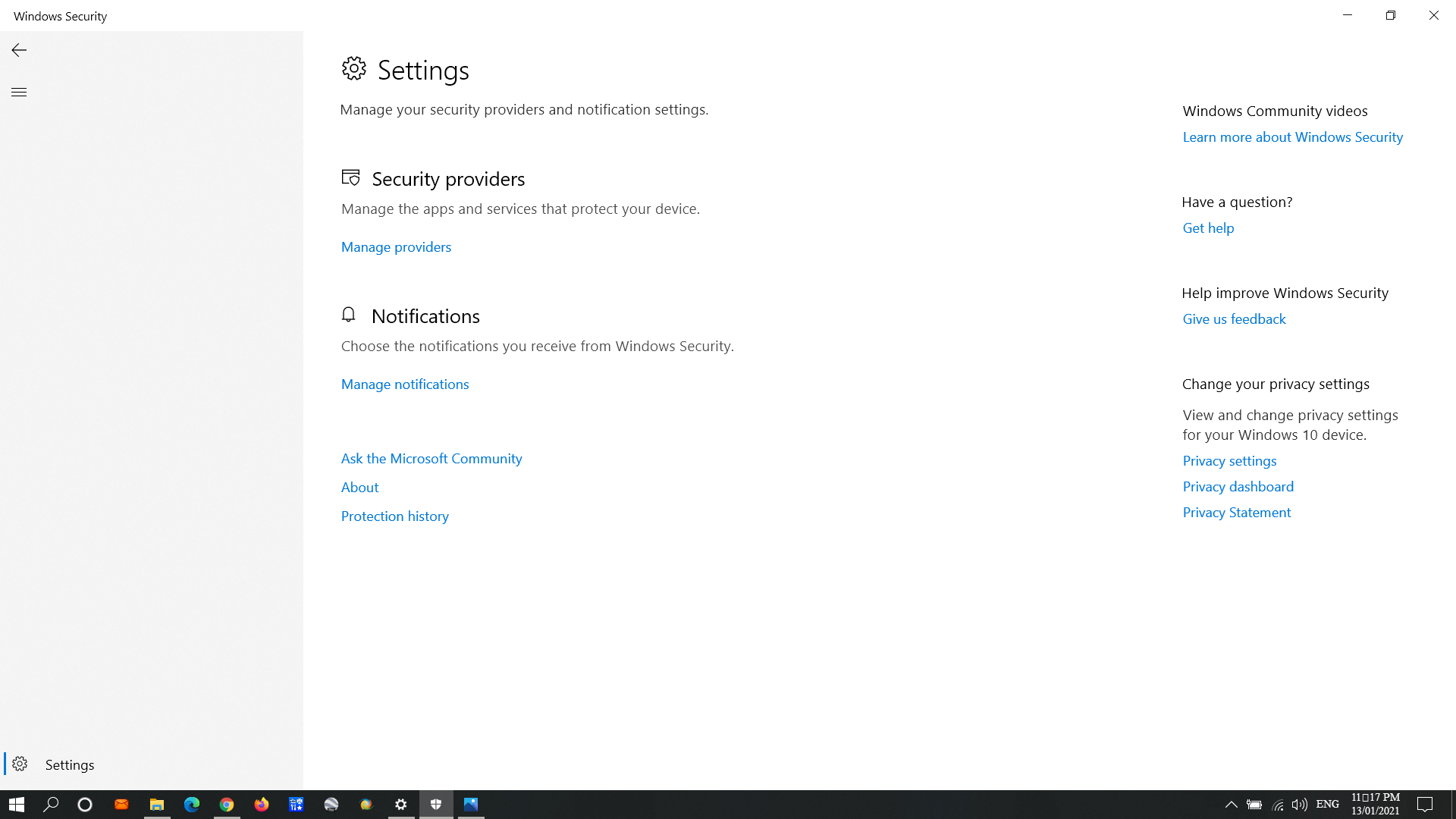
Task: Open the blue control panel-style taskbar app
Action: pos(297,805)
